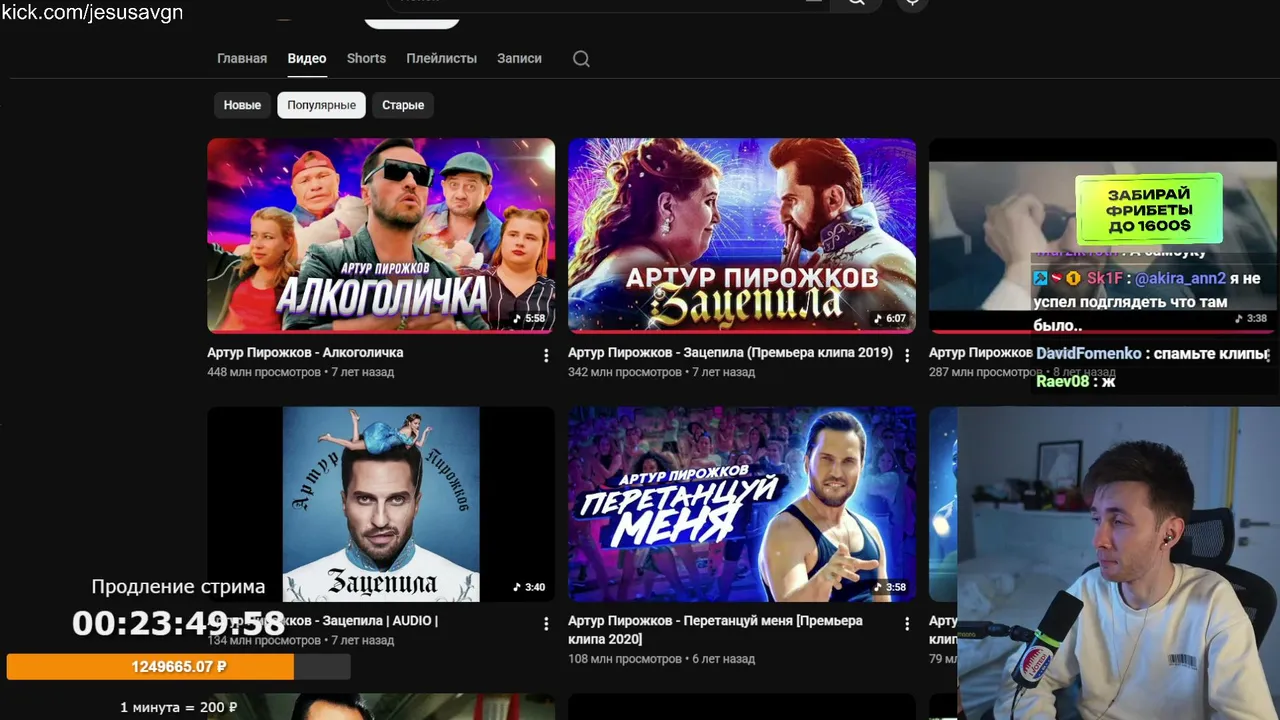Open options menu for Алкоголичка video
The width and height of the screenshot is (1280, 720).
(x=546, y=355)
